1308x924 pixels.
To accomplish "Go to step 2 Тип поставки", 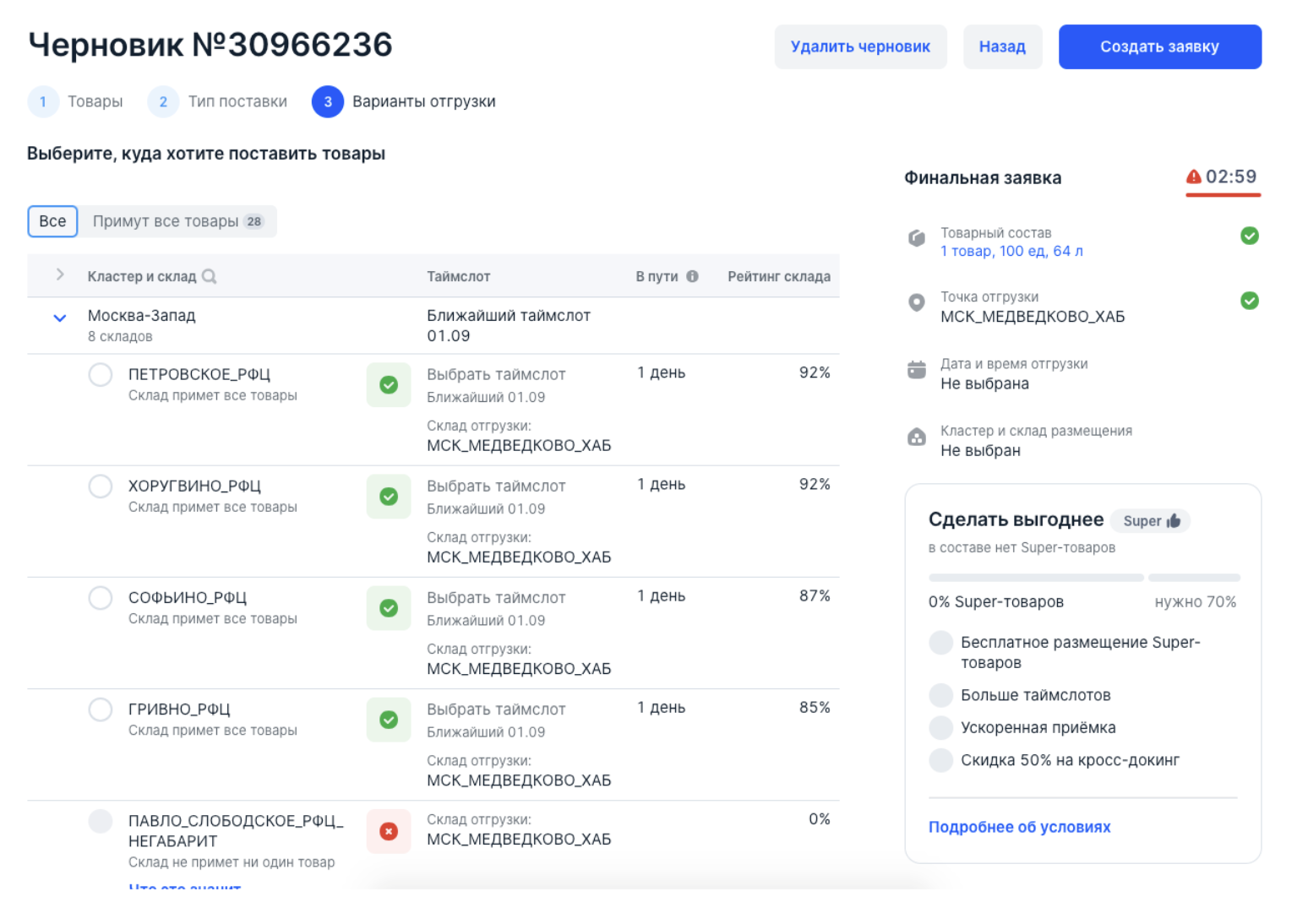I will click(217, 101).
